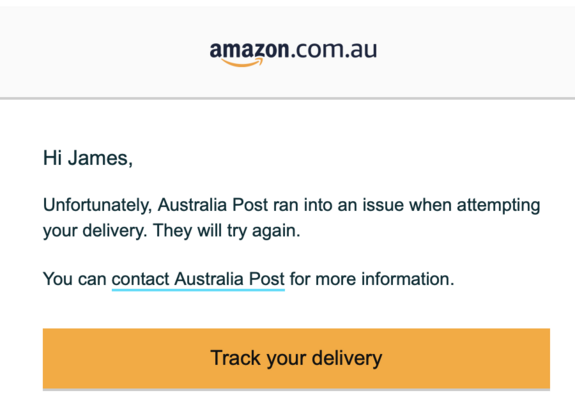Image resolution: width=575 pixels, height=400 pixels.
Task: Click the orange smile arrow under amazon
Action: pyautogui.click(x=242, y=63)
